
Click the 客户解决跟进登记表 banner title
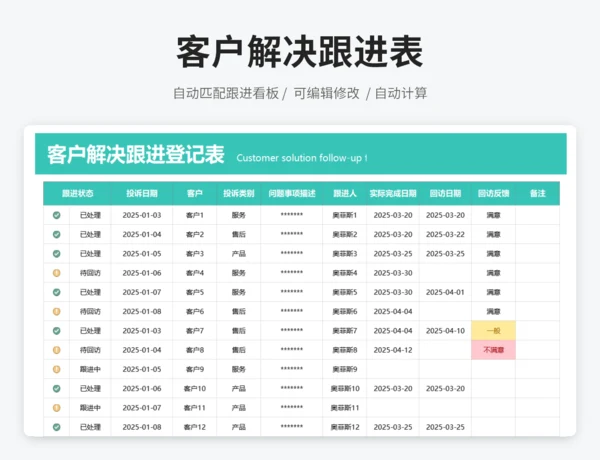135,155
